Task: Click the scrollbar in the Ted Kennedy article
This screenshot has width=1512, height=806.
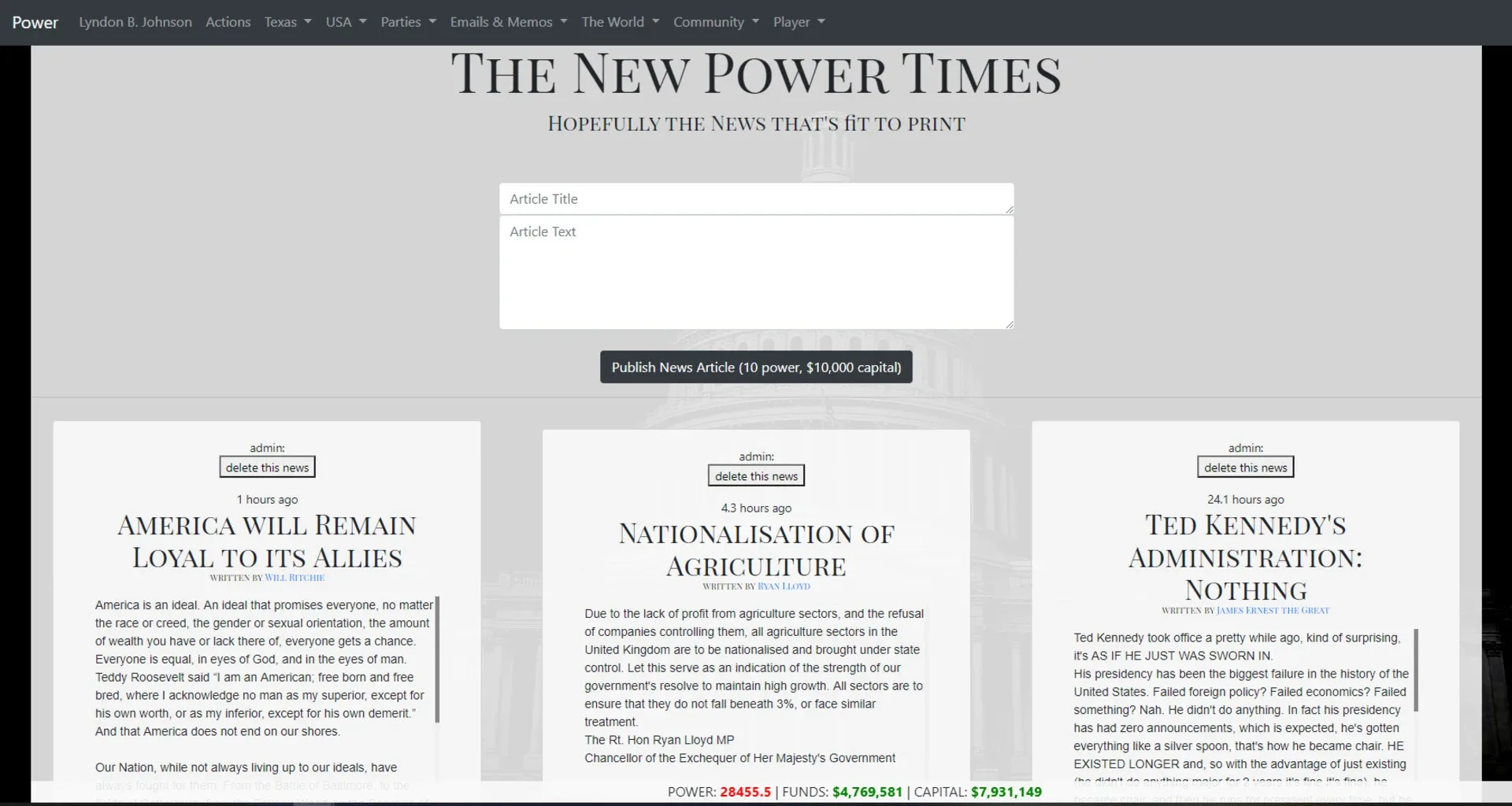Action: tap(1416, 671)
